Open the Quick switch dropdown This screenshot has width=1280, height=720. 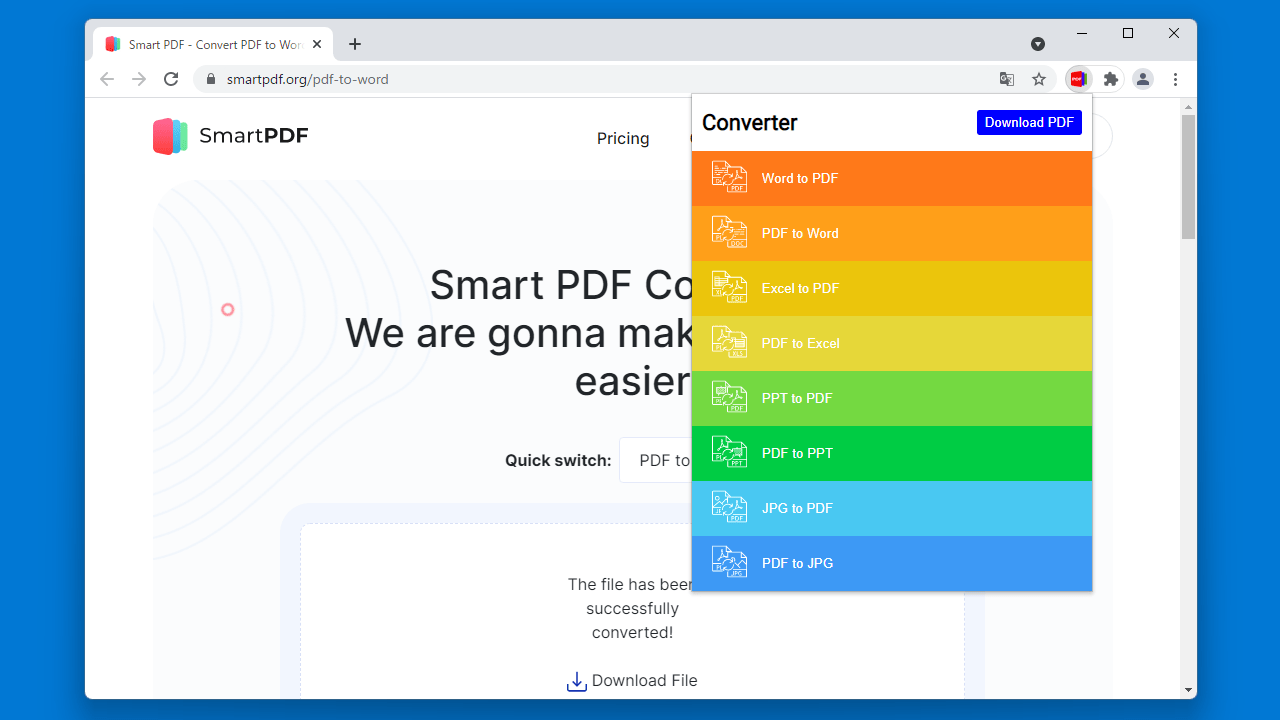pyautogui.click(x=656, y=460)
